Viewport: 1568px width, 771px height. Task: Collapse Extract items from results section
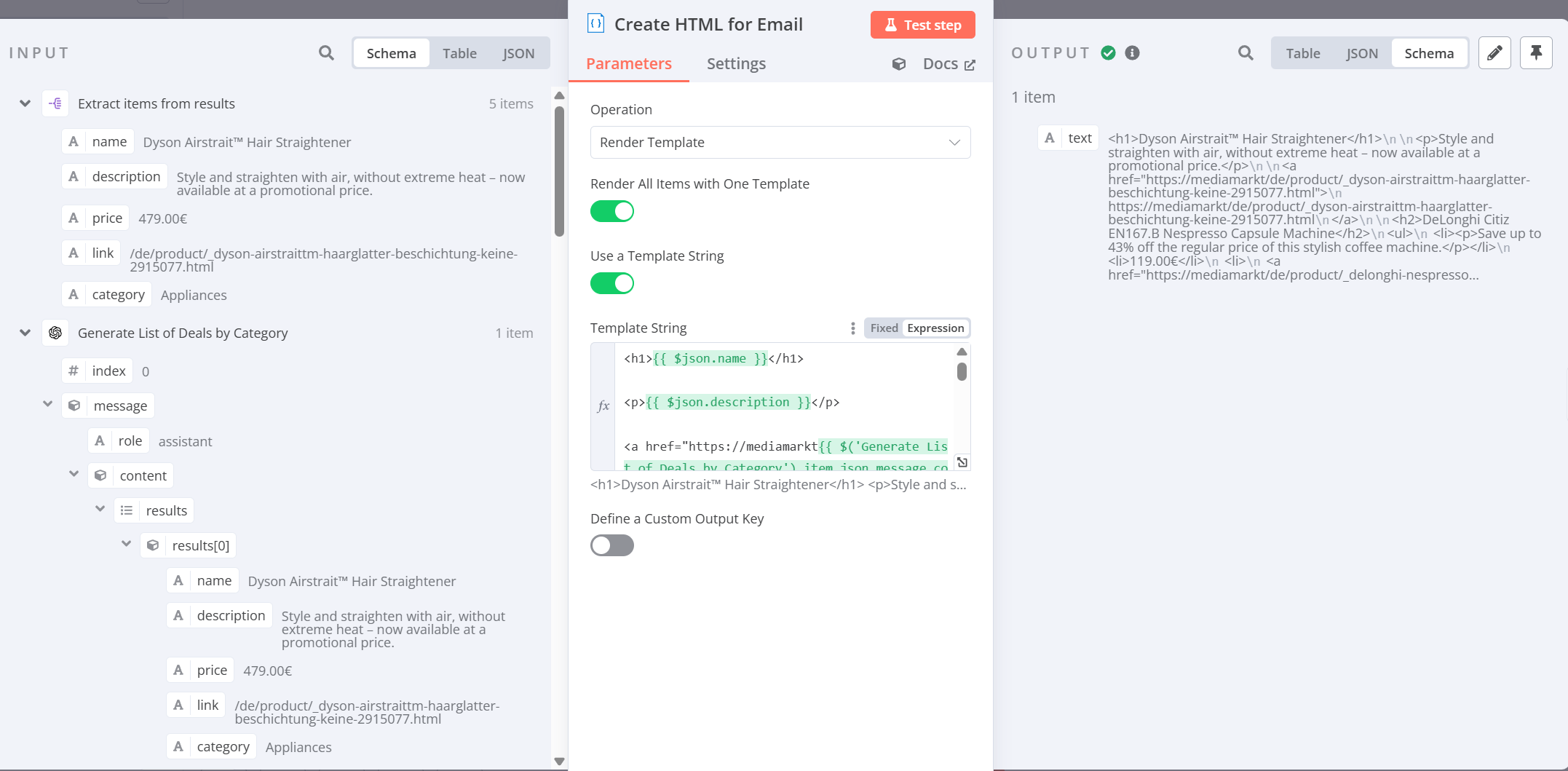pos(25,104)
